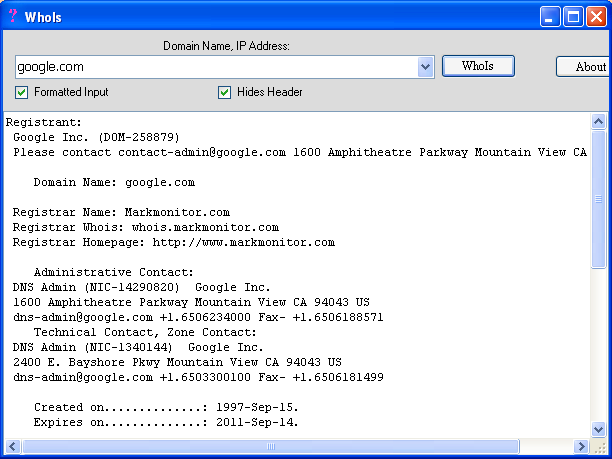
Task: Maximize the WhoIs window
Action: 573,17
